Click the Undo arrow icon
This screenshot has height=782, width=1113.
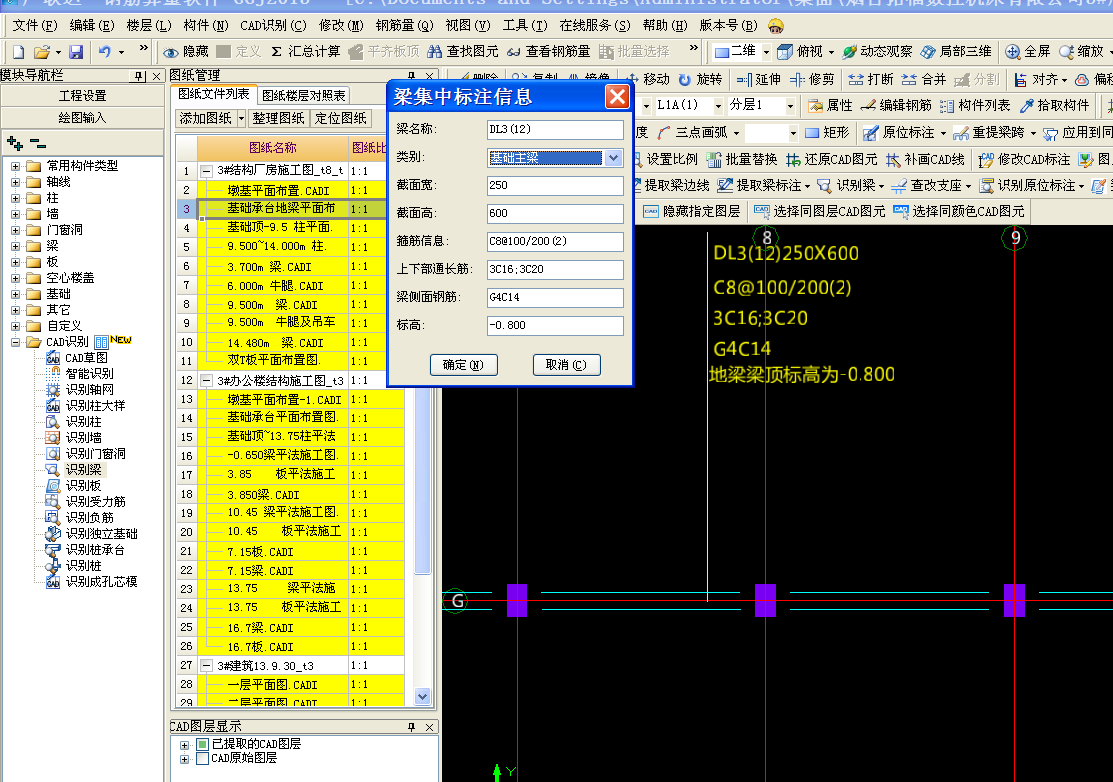pyautogui.click(x=105, y=52)
